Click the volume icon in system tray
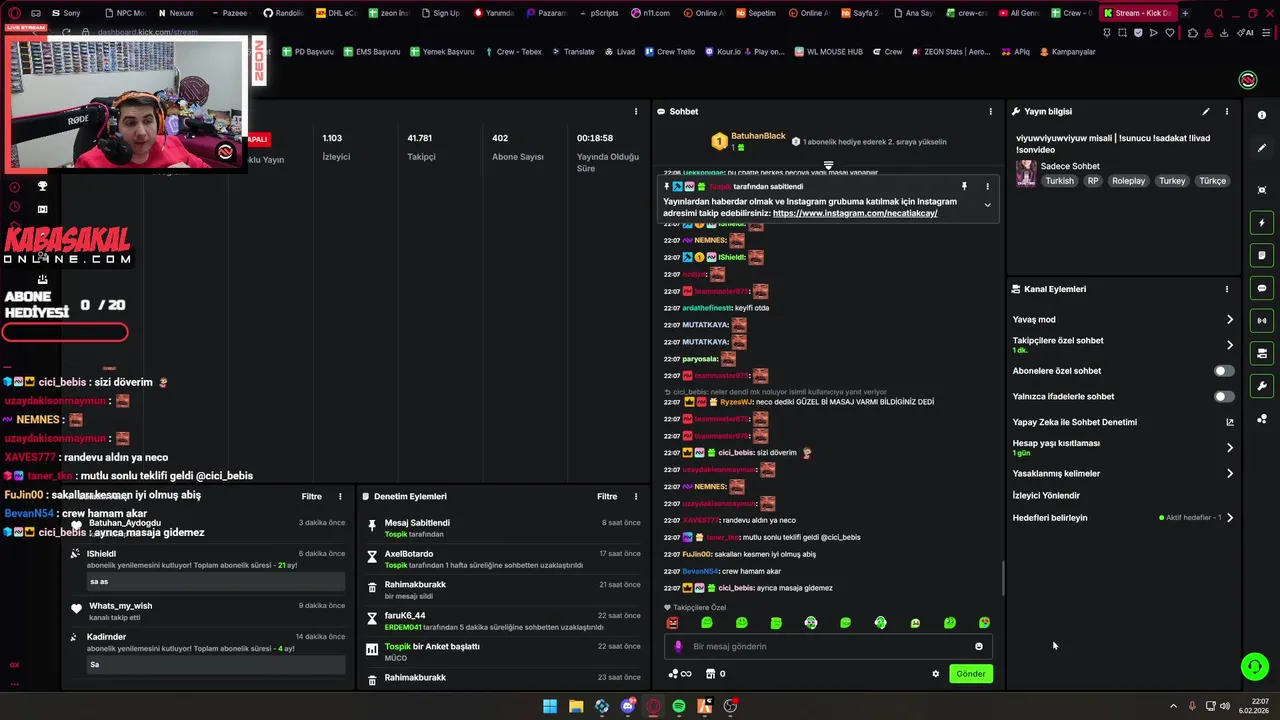Screen dimensions: 1280x720 point(1225,706)
